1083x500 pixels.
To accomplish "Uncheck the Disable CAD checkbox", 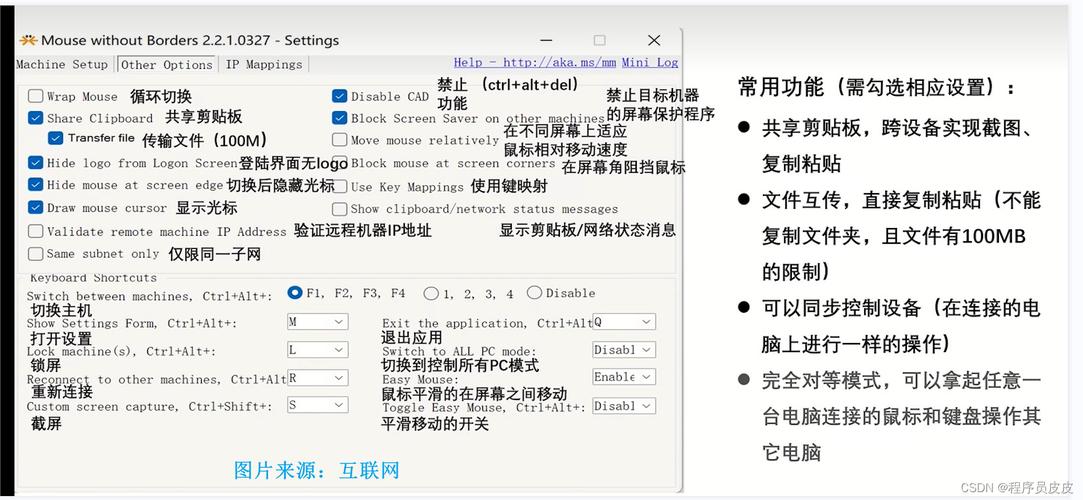I will [x=339, y=96].
